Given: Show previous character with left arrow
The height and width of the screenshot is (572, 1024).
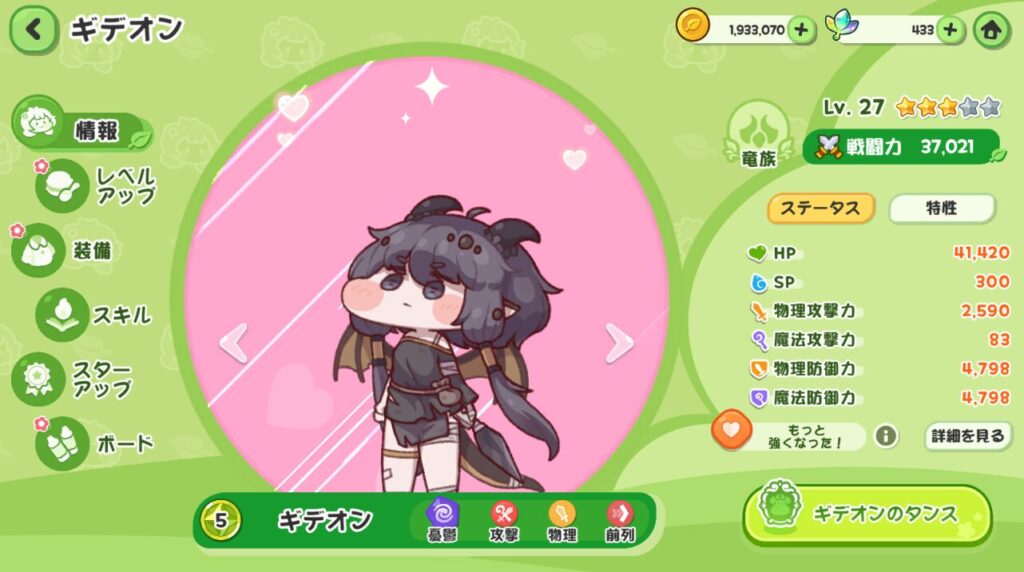Looking at the screenshot, I should [x=234, y=342].
